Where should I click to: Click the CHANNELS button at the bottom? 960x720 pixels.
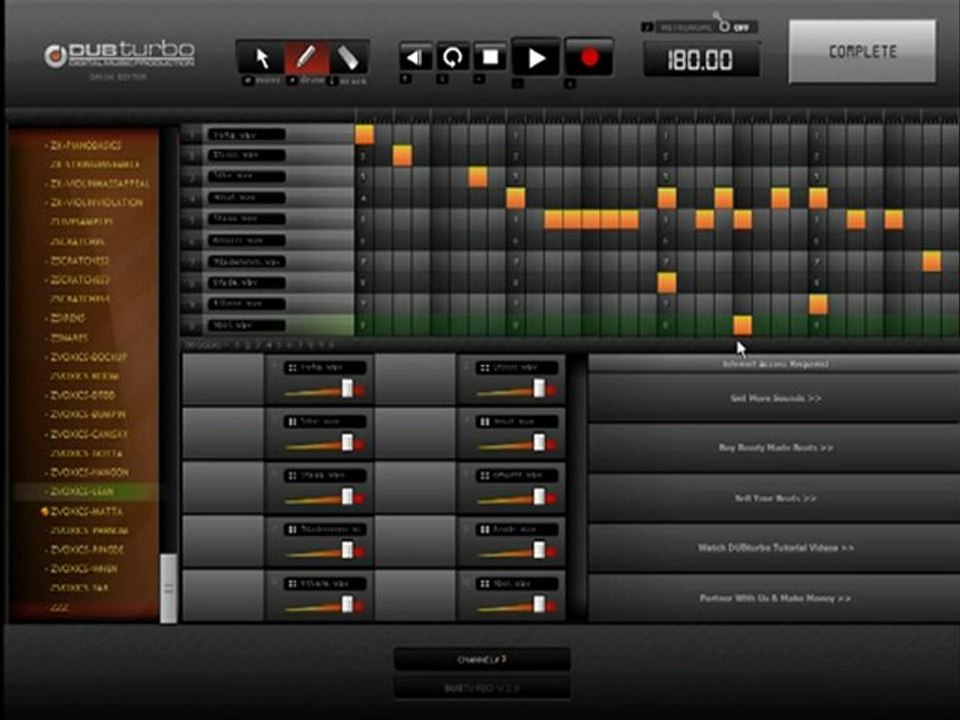(482, 660)
